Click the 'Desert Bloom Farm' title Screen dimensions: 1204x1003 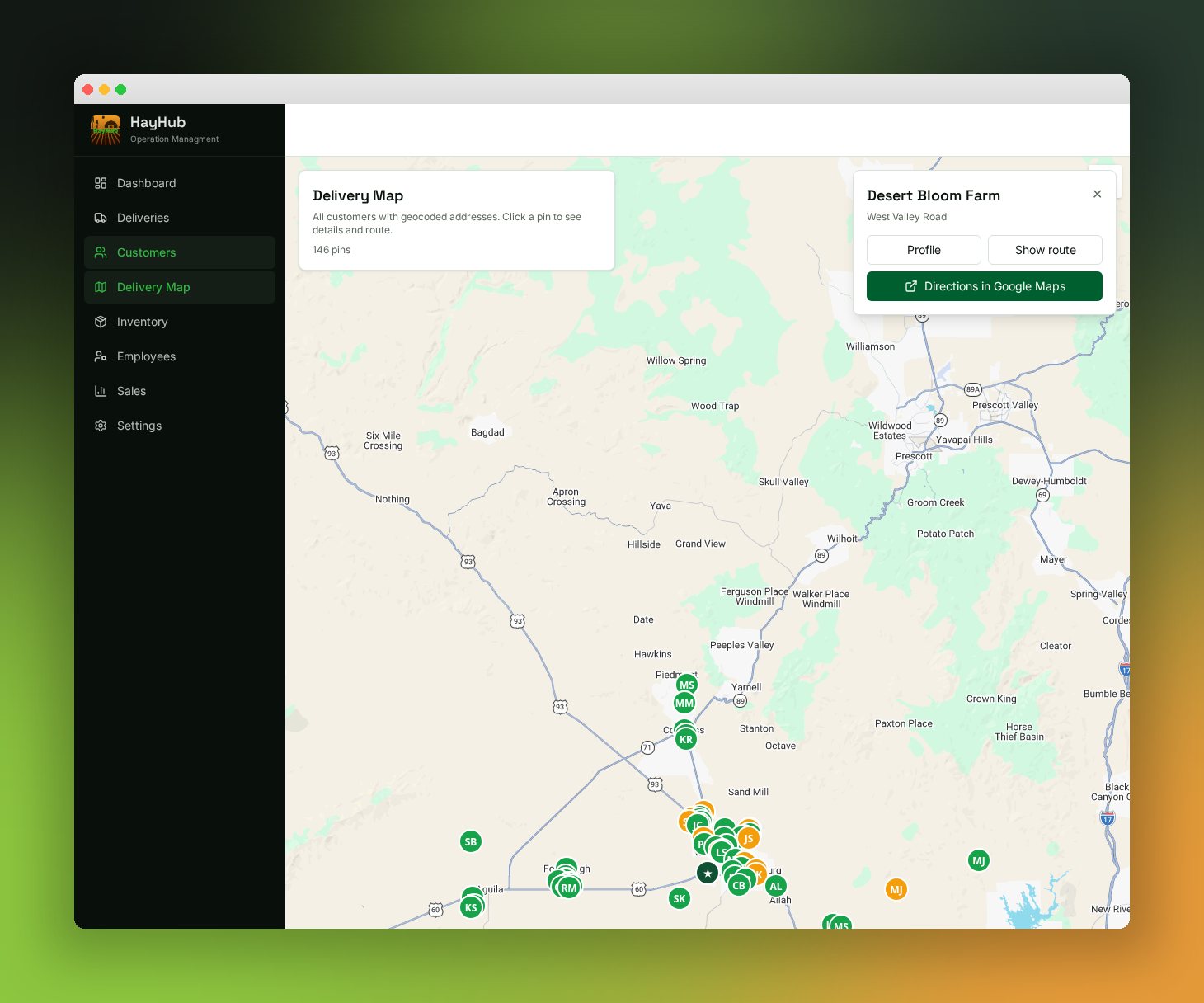[x=934, y=195]
